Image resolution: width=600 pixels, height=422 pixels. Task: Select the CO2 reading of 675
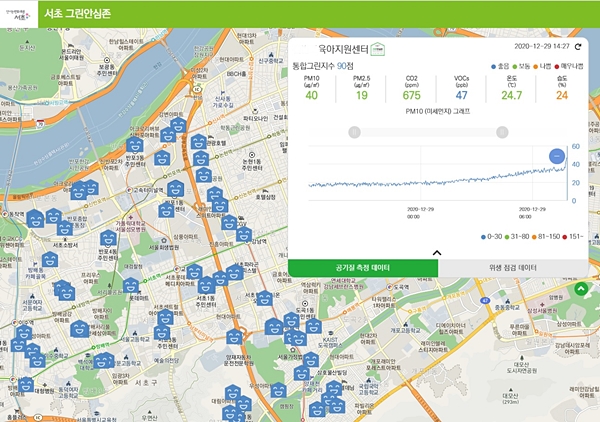coord(411,96)
